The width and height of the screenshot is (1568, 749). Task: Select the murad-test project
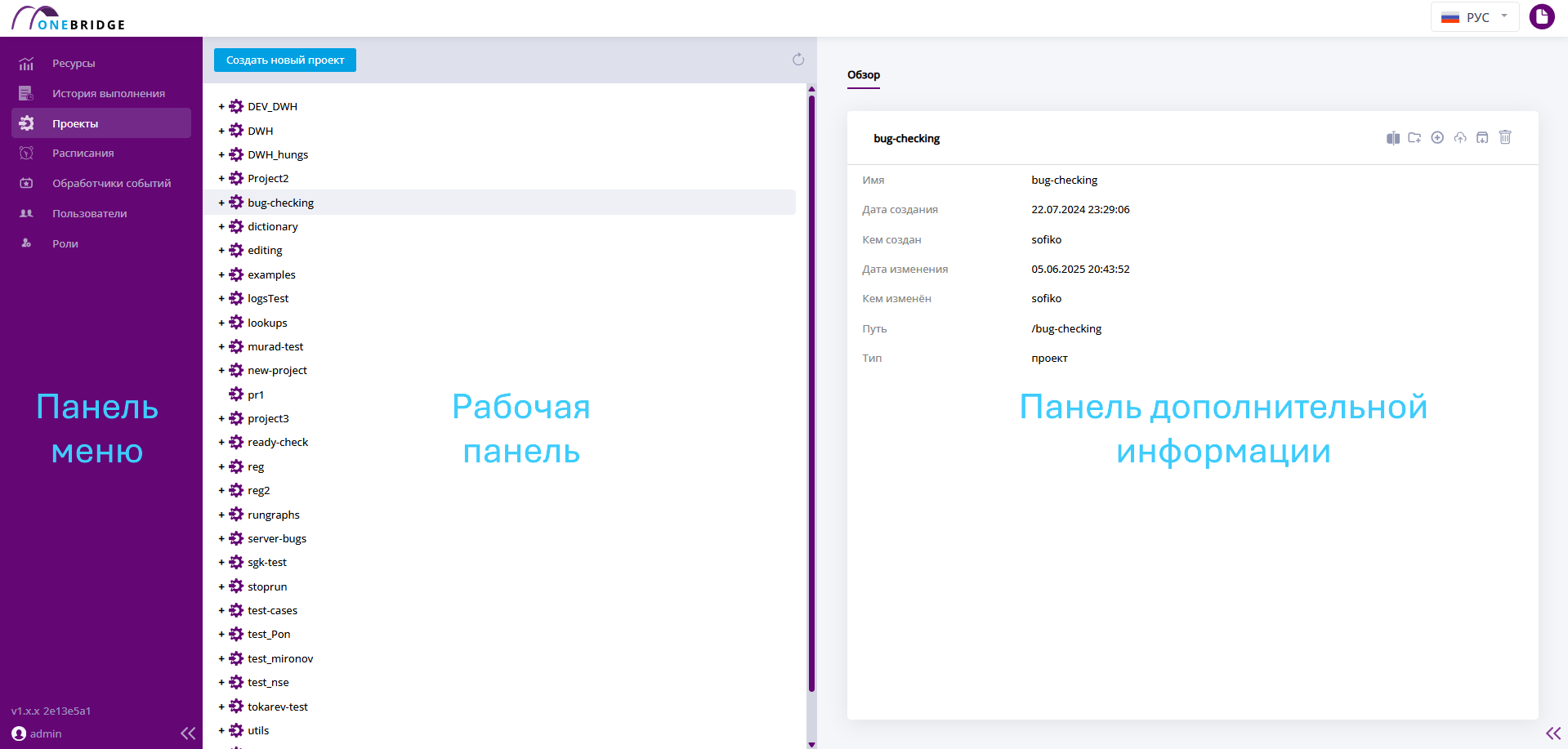pyautogui.click(x=275, y=346)
